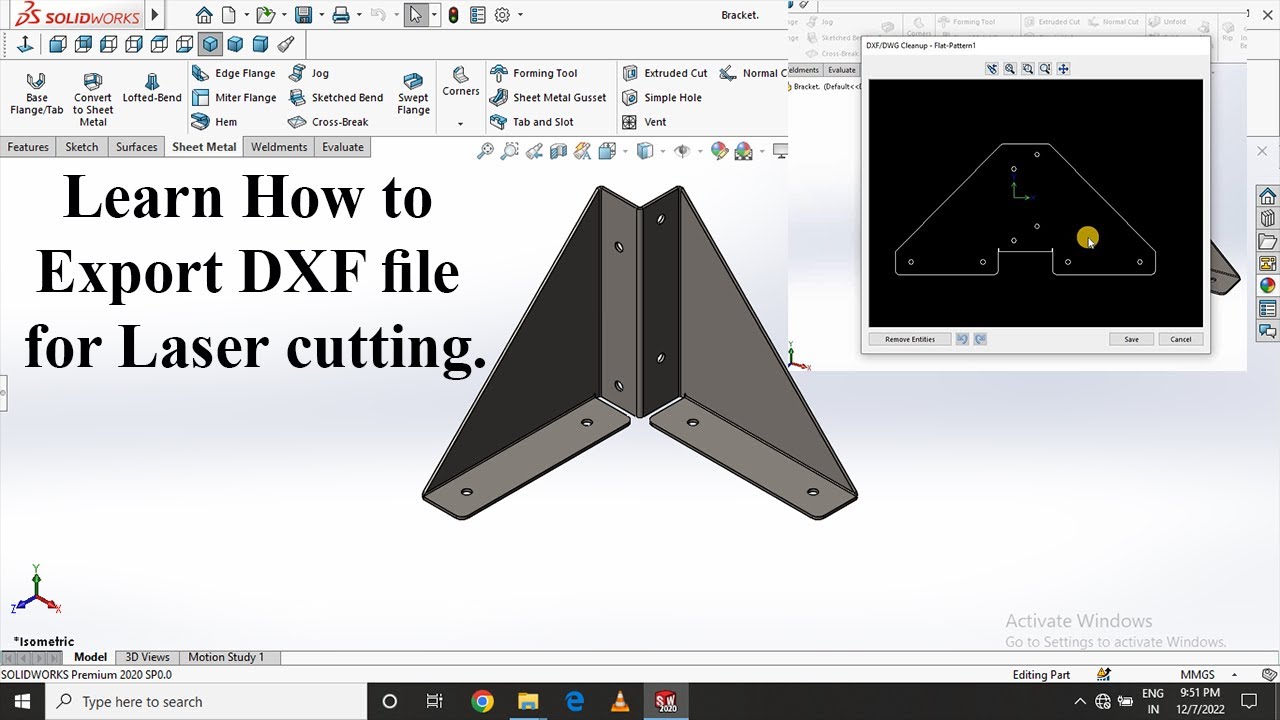This screenshot has height=720, width=1280.
Task: Switch to the Surfaces tab
Action: coord(136,147)
